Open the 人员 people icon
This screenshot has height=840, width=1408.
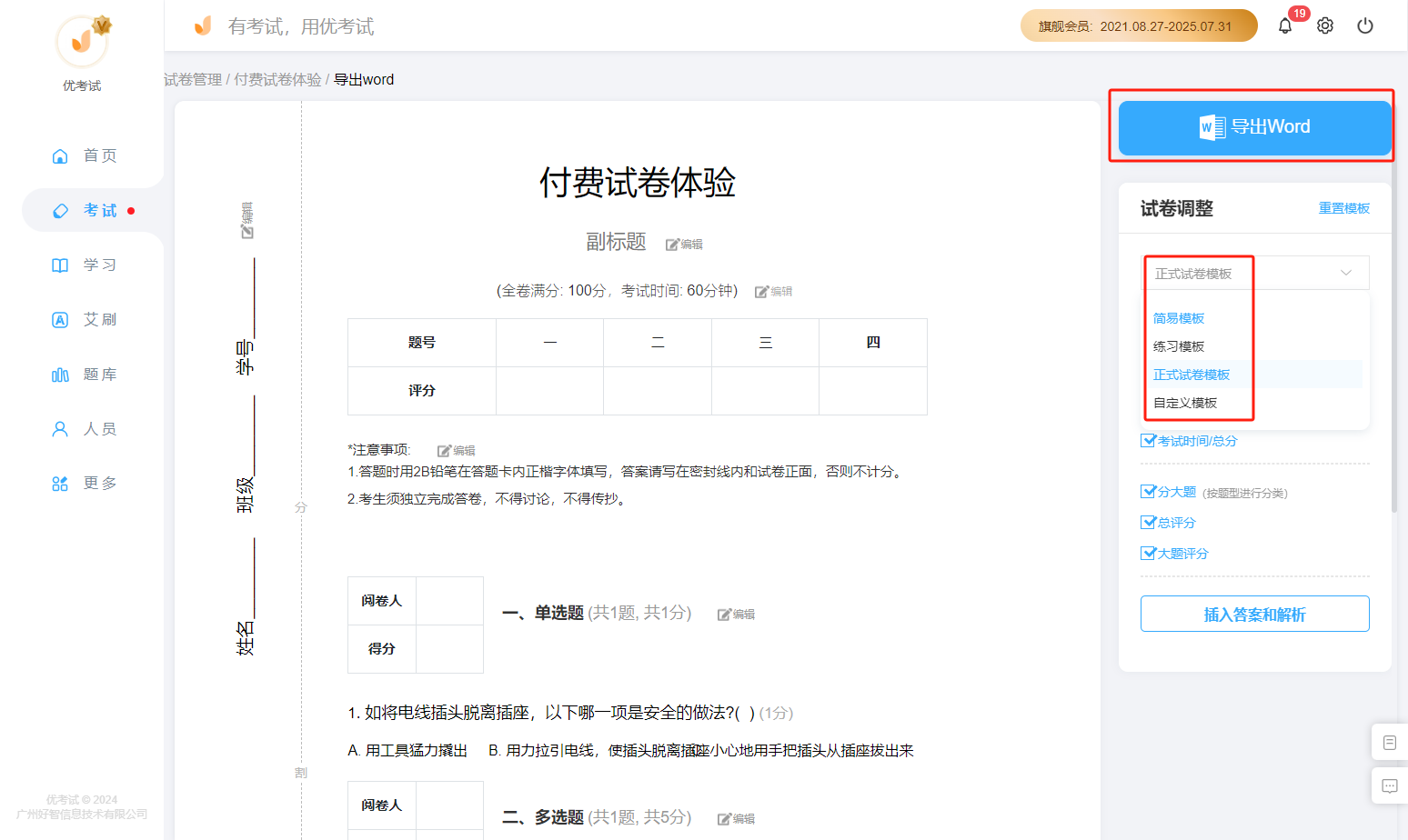tap(60, 429)
